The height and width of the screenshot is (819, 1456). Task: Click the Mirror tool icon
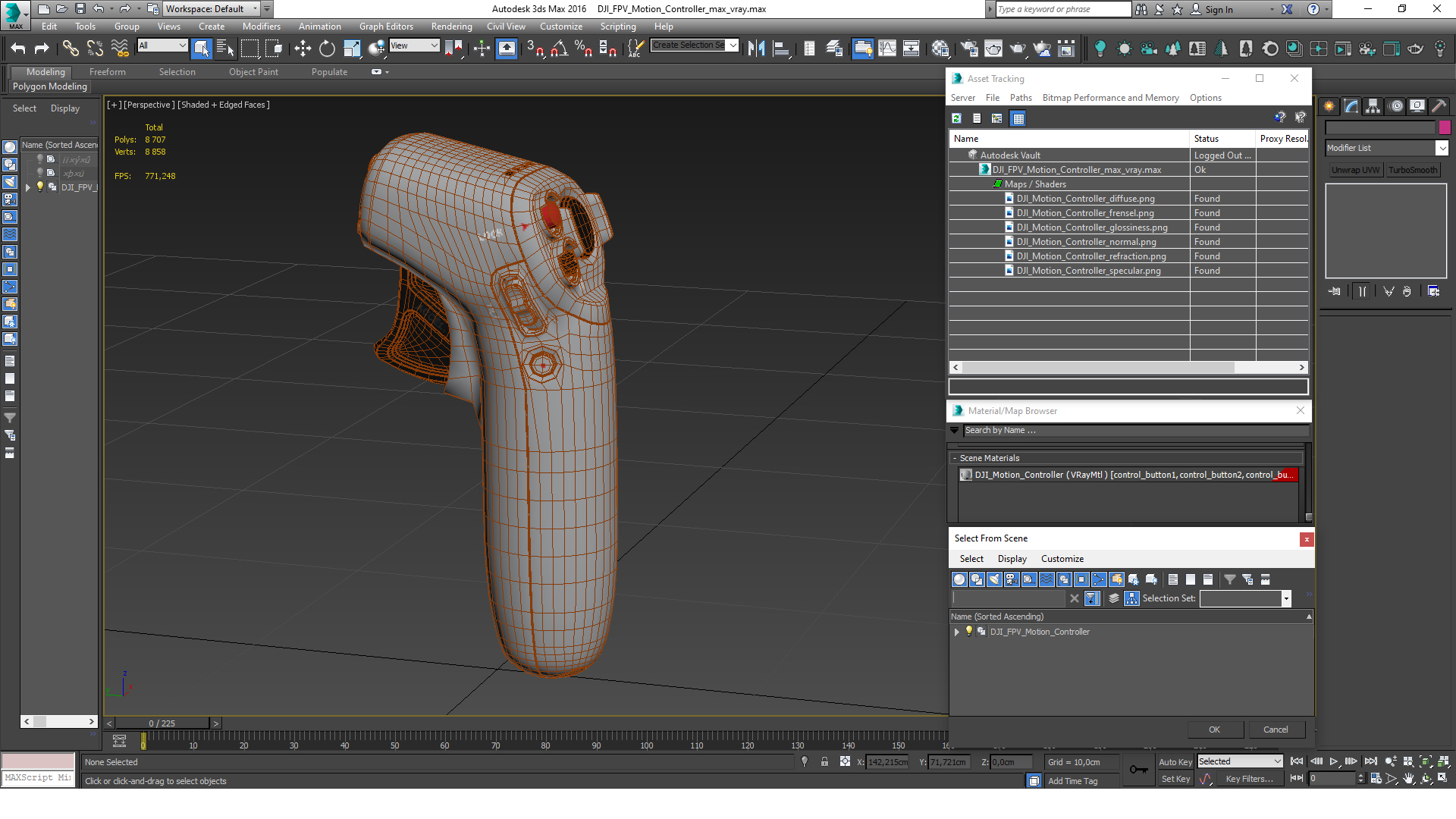pyautogui.click(x=756, y=49)
